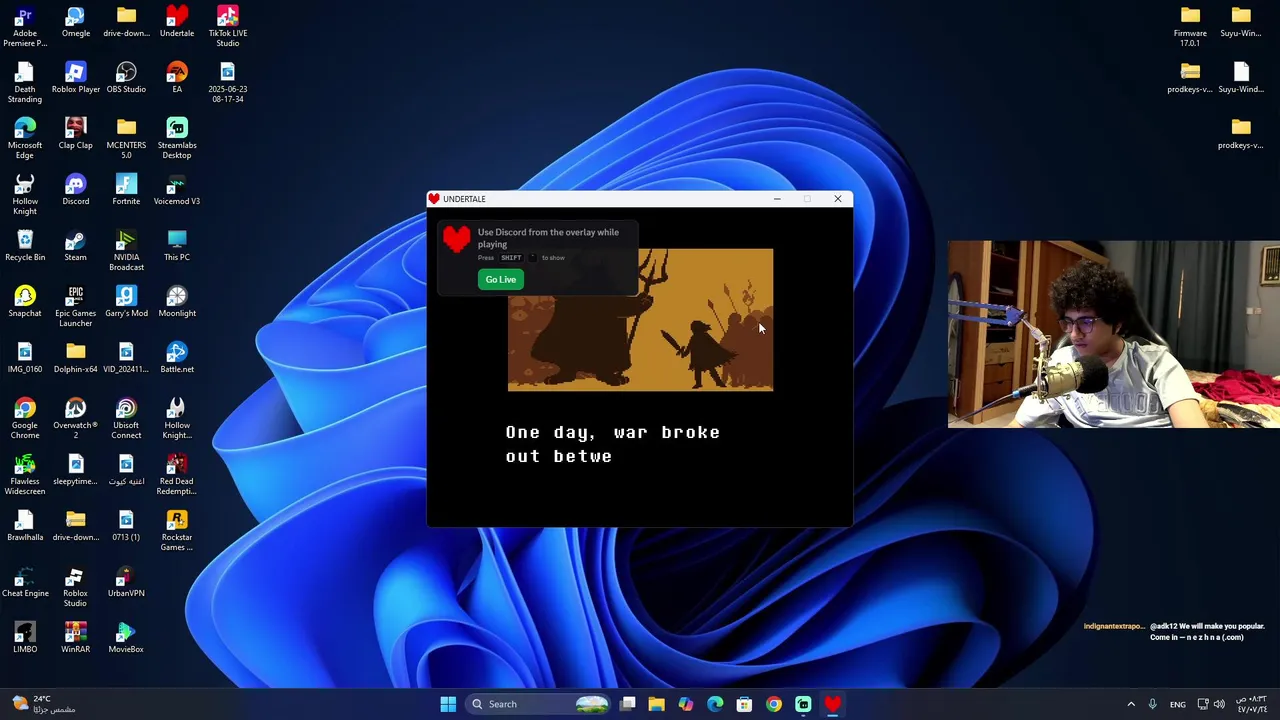Select the LIMBO desktop shortcut
Viewport: 1280px width, 720px height.
pos(25,638)
